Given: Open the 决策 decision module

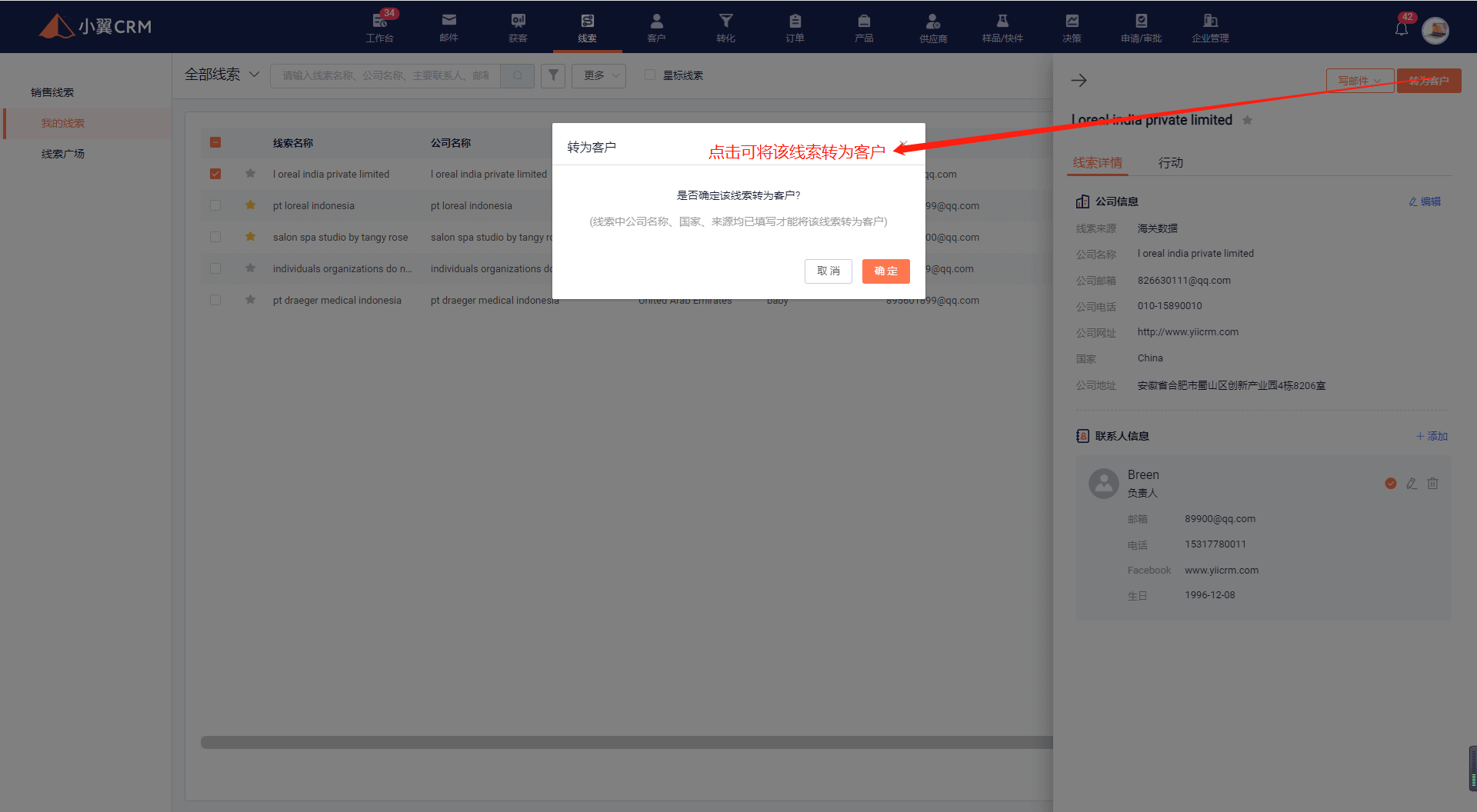Looking at the screenshot, I should (1072, 27).
